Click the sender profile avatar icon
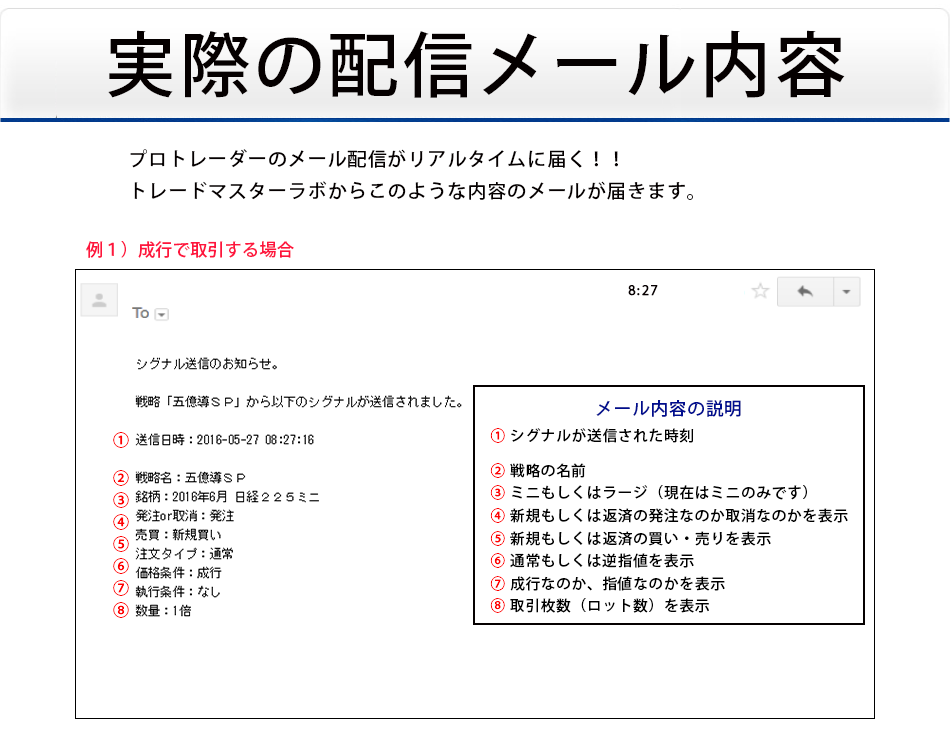Screen dimensions: 950x750 pos(99,300)
